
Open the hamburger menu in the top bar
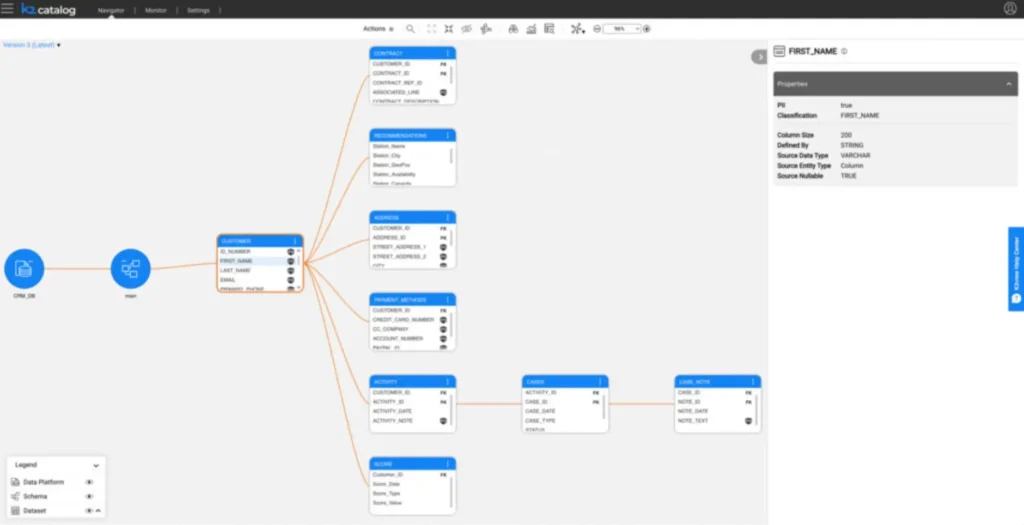[8, 9]
